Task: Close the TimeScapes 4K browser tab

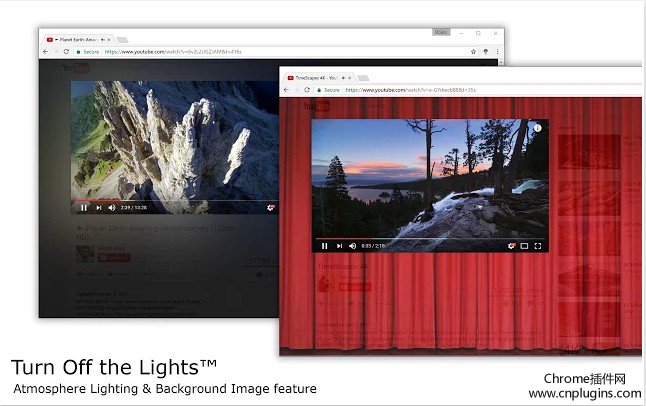Action: coord(349,78)
